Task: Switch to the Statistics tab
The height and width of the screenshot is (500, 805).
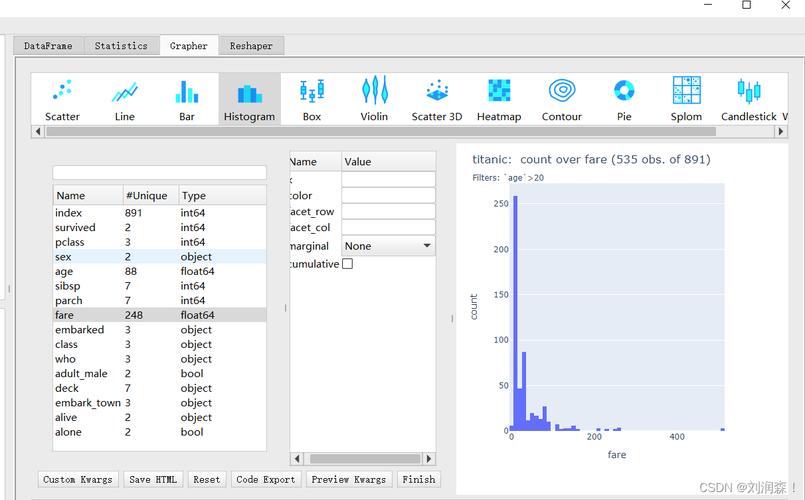Action: 121,46
